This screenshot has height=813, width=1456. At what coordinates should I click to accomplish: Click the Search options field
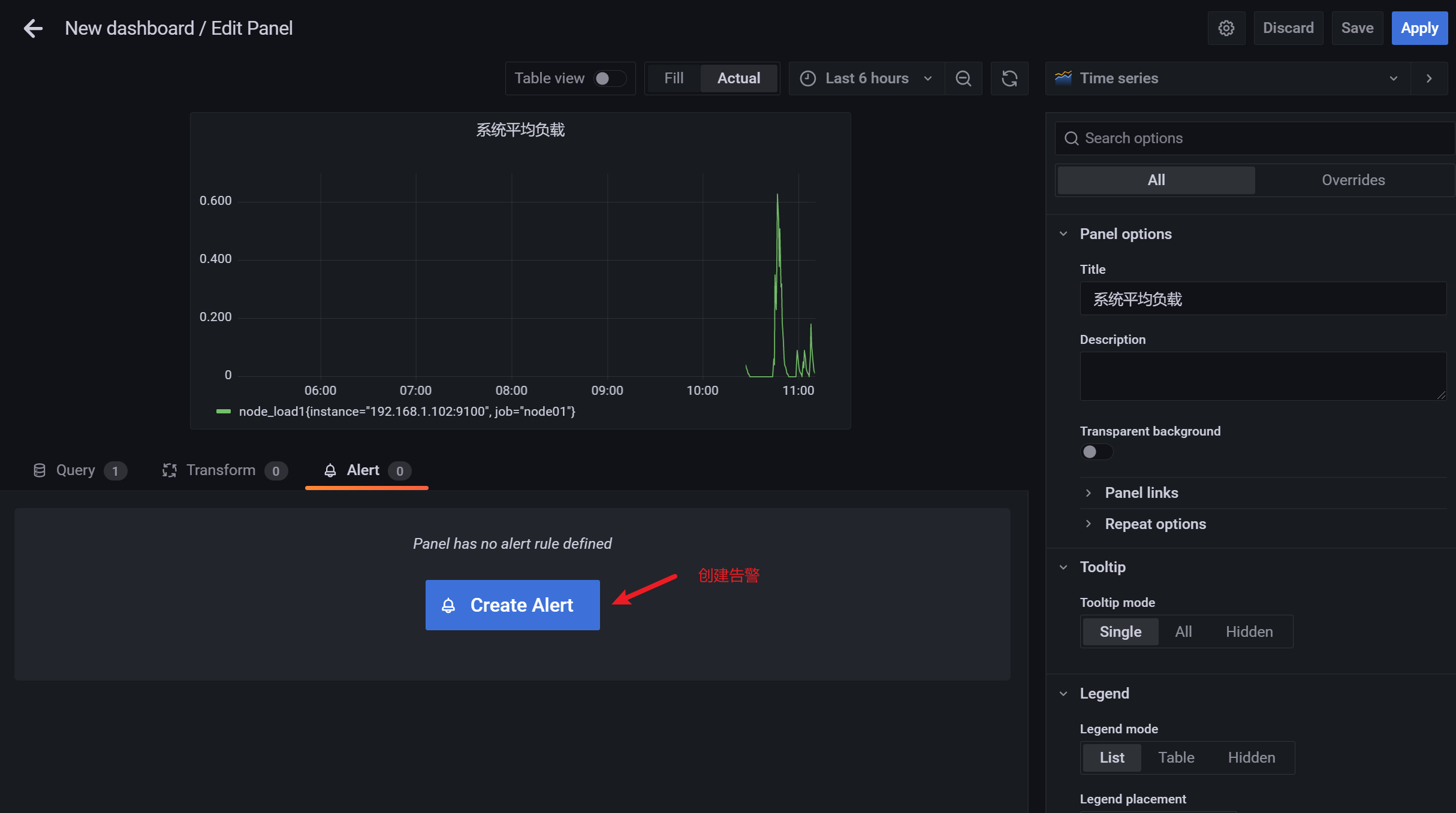click(1255, 138)
